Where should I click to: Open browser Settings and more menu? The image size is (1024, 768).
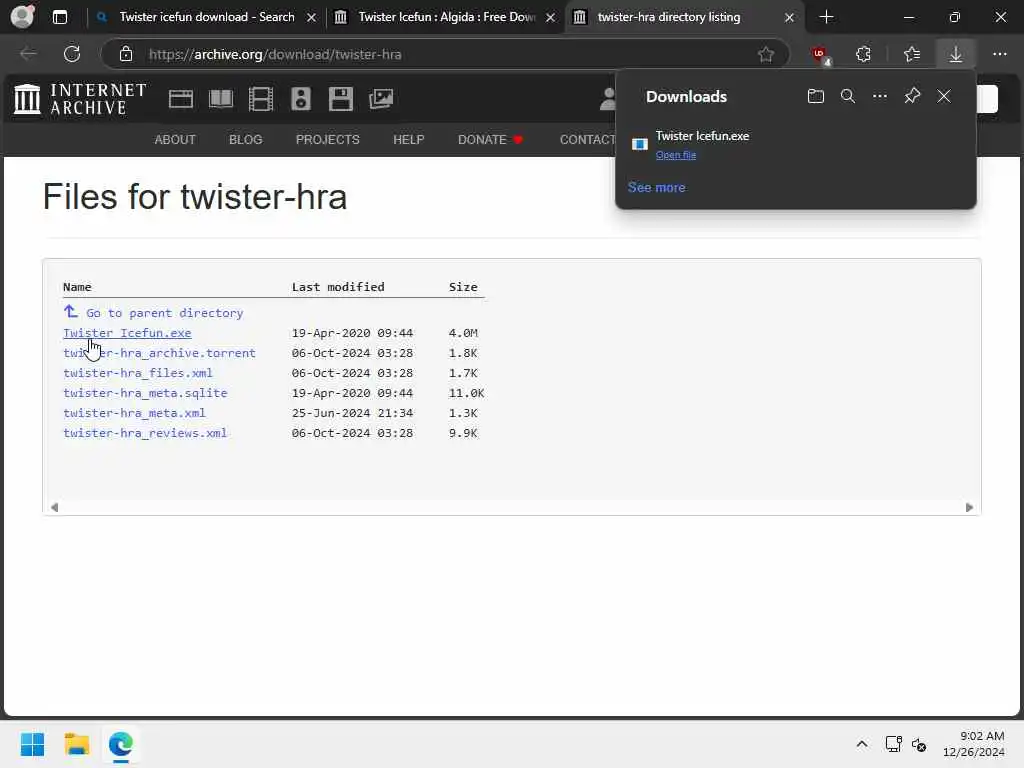click(999, 54)
